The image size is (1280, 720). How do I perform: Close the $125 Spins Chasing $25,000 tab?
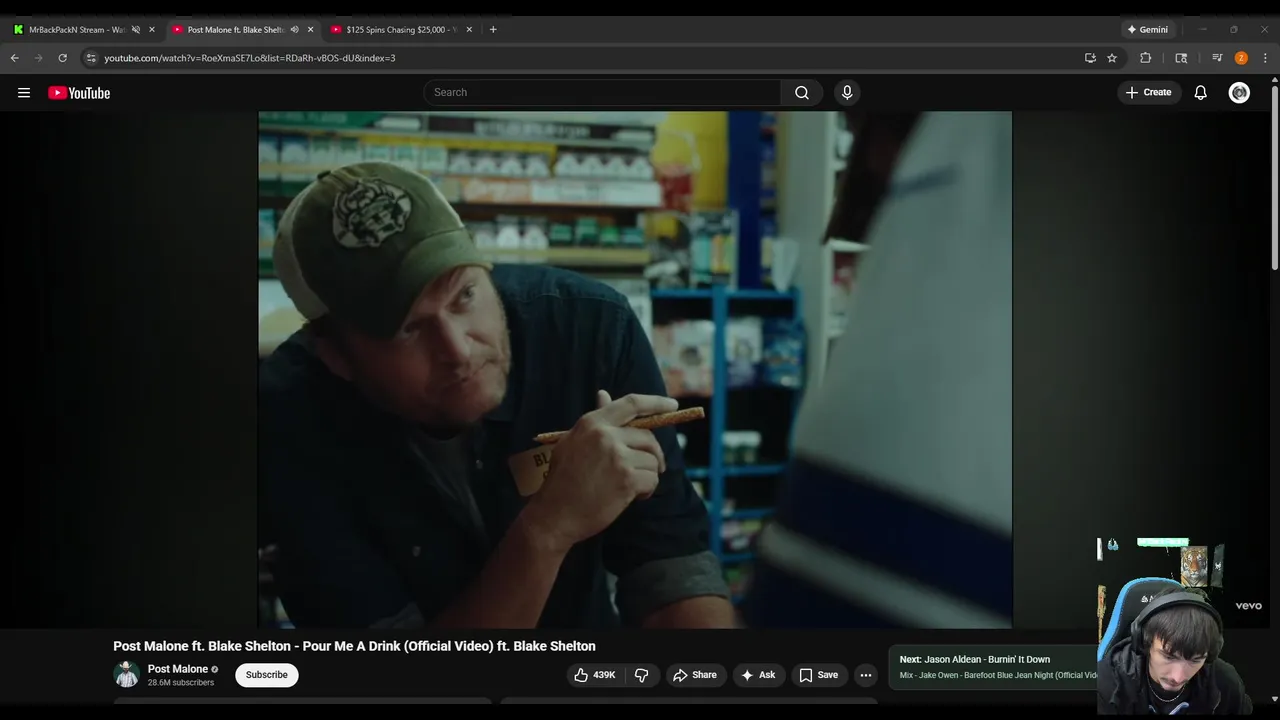(469, 30)
